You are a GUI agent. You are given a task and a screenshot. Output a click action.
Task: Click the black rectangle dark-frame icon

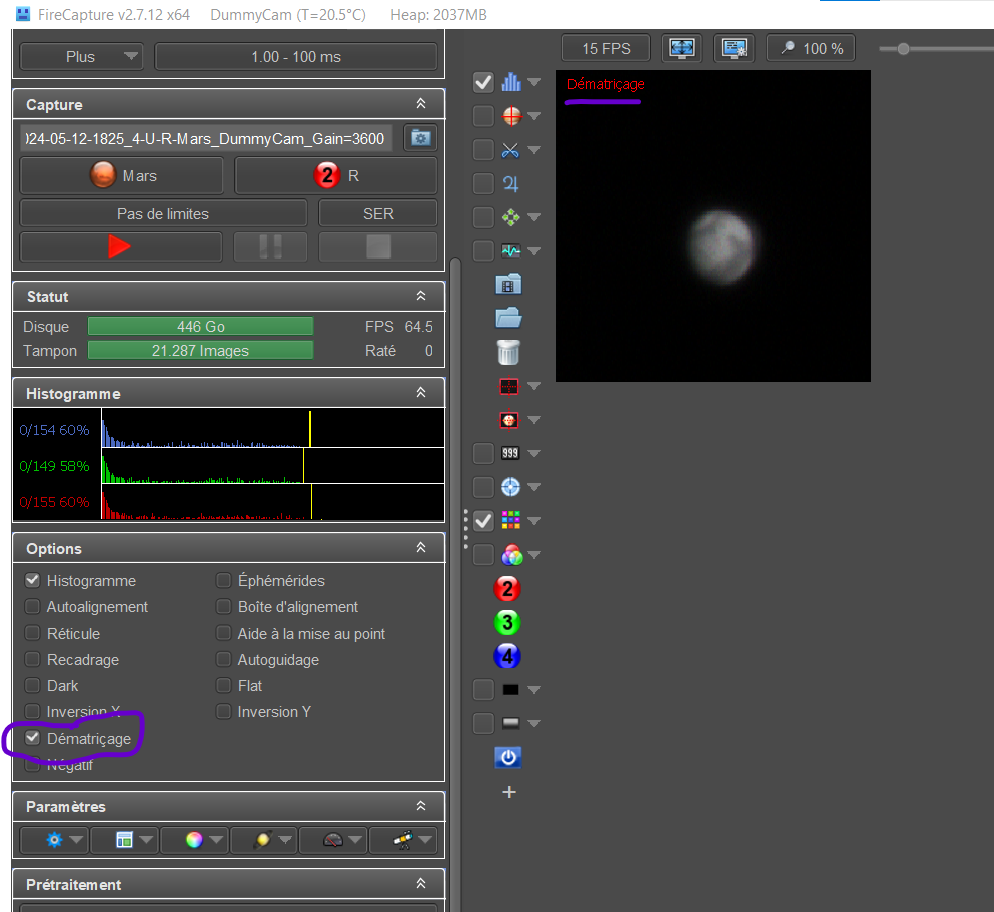tap(510, 690)
